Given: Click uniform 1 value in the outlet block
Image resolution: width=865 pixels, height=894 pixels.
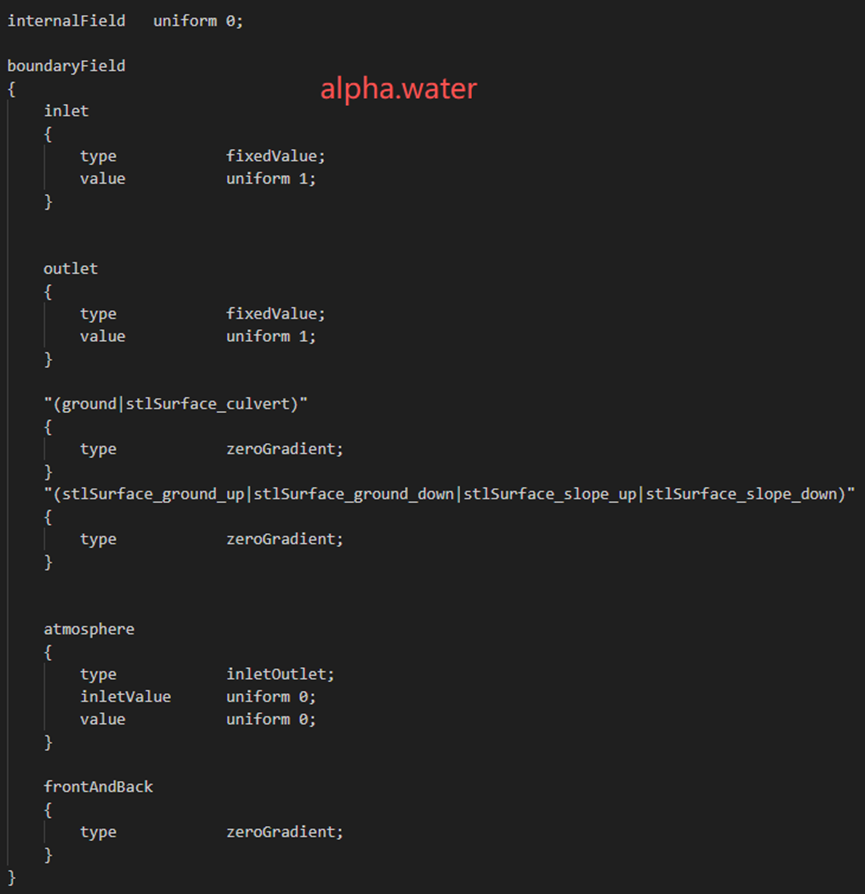Looking at the screenshot, I should tap(270, 336).
